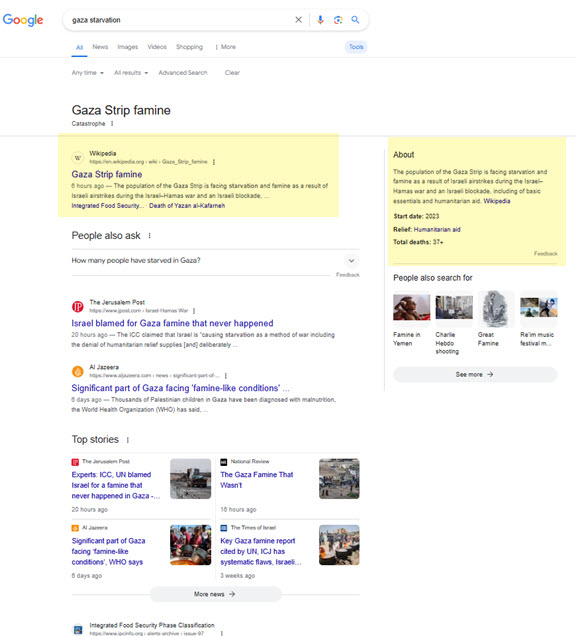Screen dimensions: 576x636
Task: Switch to the Videos tab
Action: (x=157, y=47)
